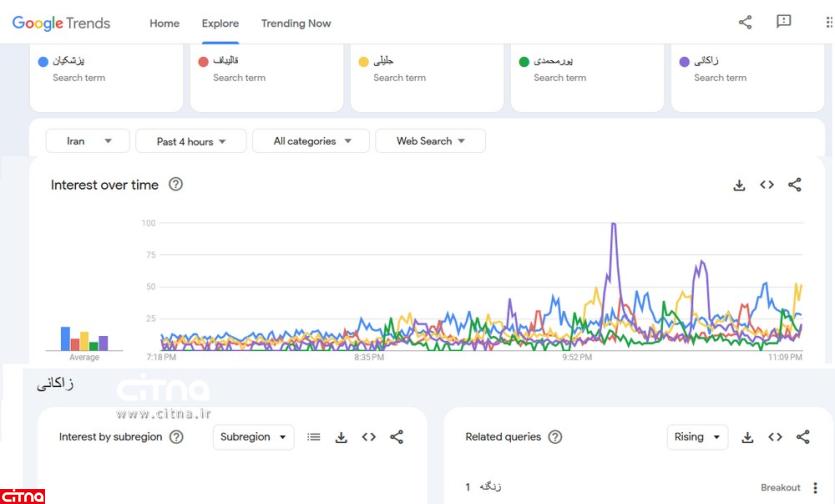Open the Rising sort dropdown
Image resolution: width=835 pixels, height=504 pixels.
pos(697,437)
